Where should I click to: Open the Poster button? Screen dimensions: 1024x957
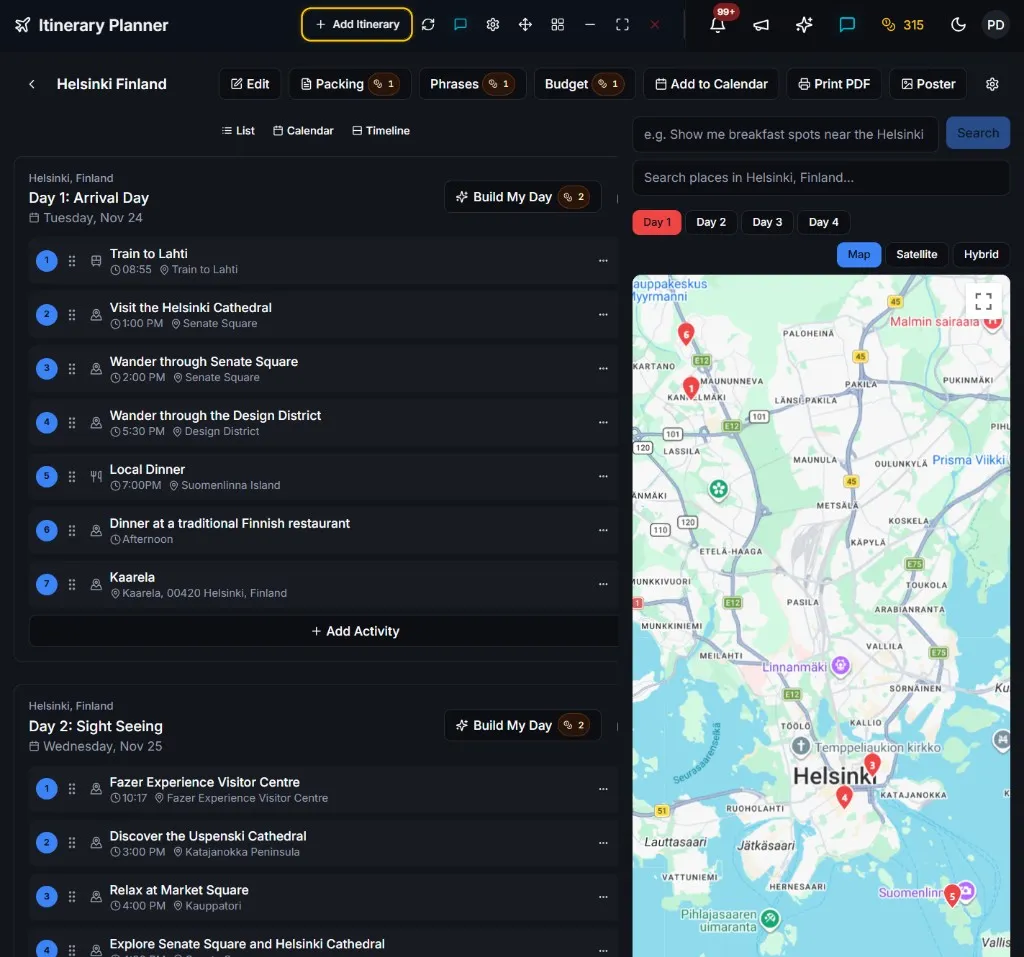(x=927, y=84)
